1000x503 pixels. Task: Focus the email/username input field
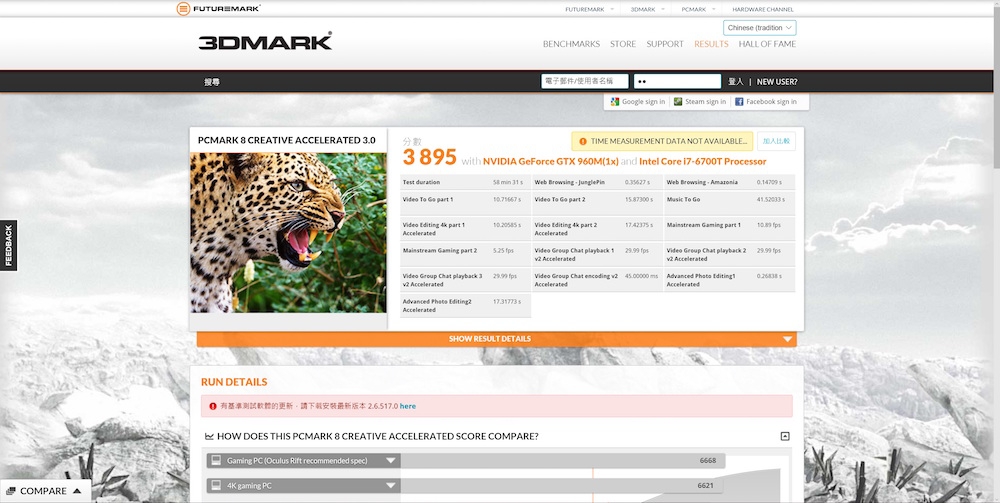coord(585,81)
